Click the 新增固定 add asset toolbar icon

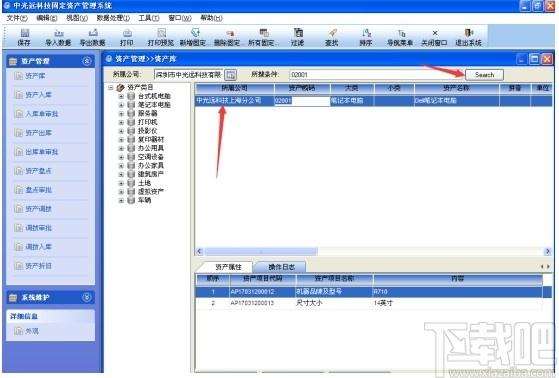coord(193,37)
